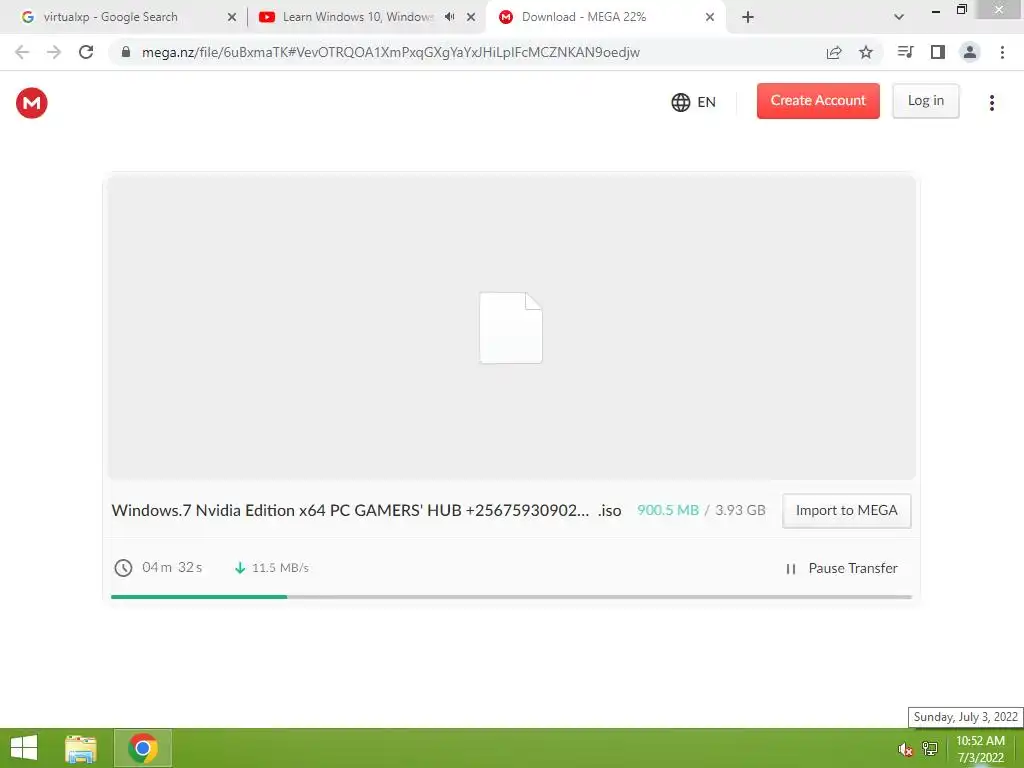Click the Import to MEGA button
The image size is (1024, 768).
click(846, 510)
